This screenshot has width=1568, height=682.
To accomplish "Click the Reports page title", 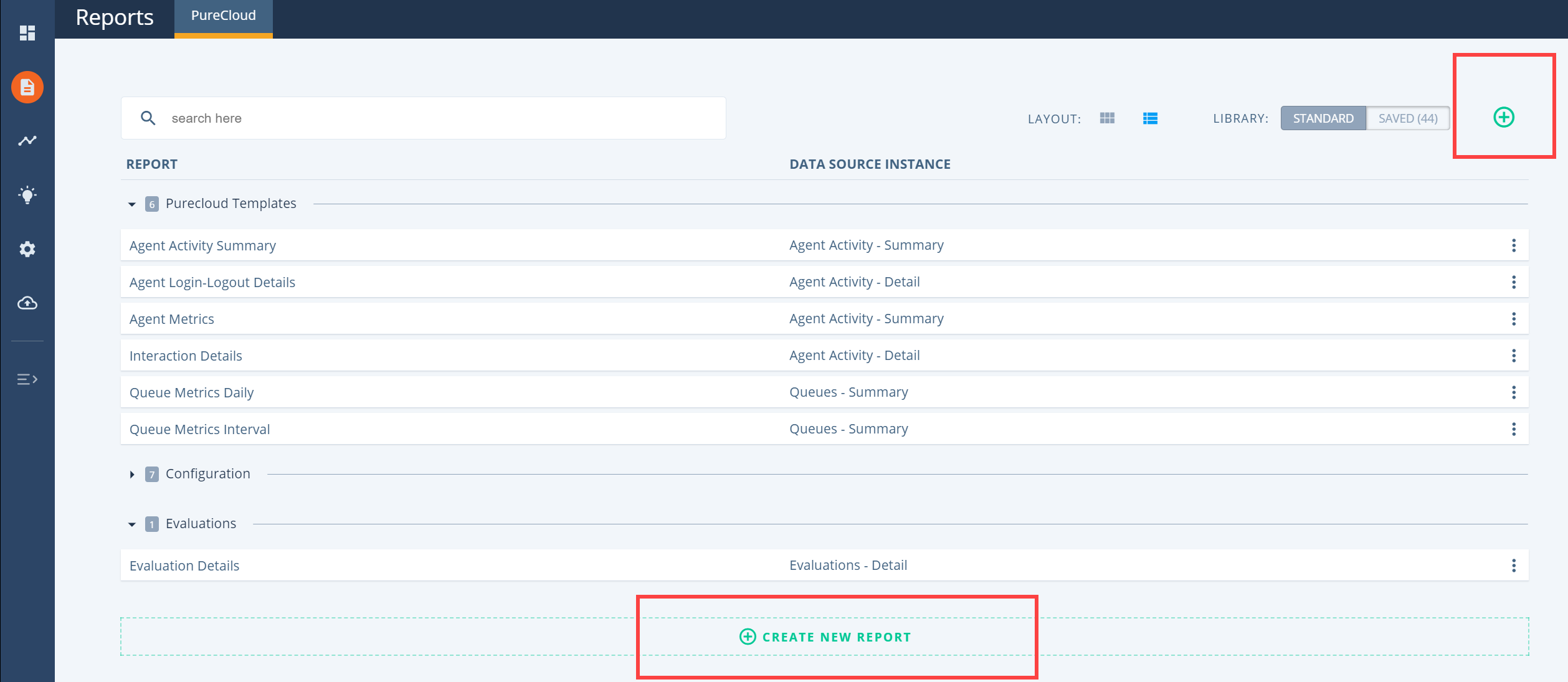I will [x=115, y=17].
